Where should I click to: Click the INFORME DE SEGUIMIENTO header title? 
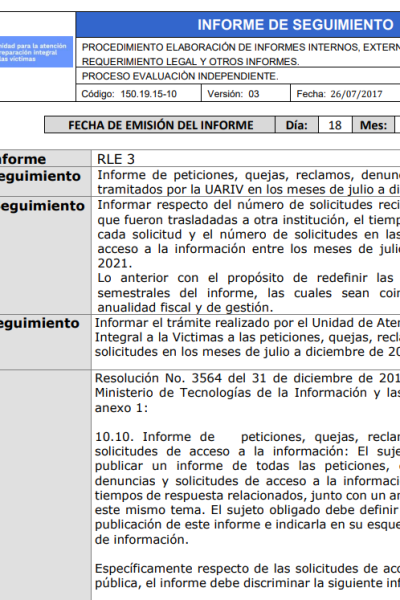click(x=295, y=25)
